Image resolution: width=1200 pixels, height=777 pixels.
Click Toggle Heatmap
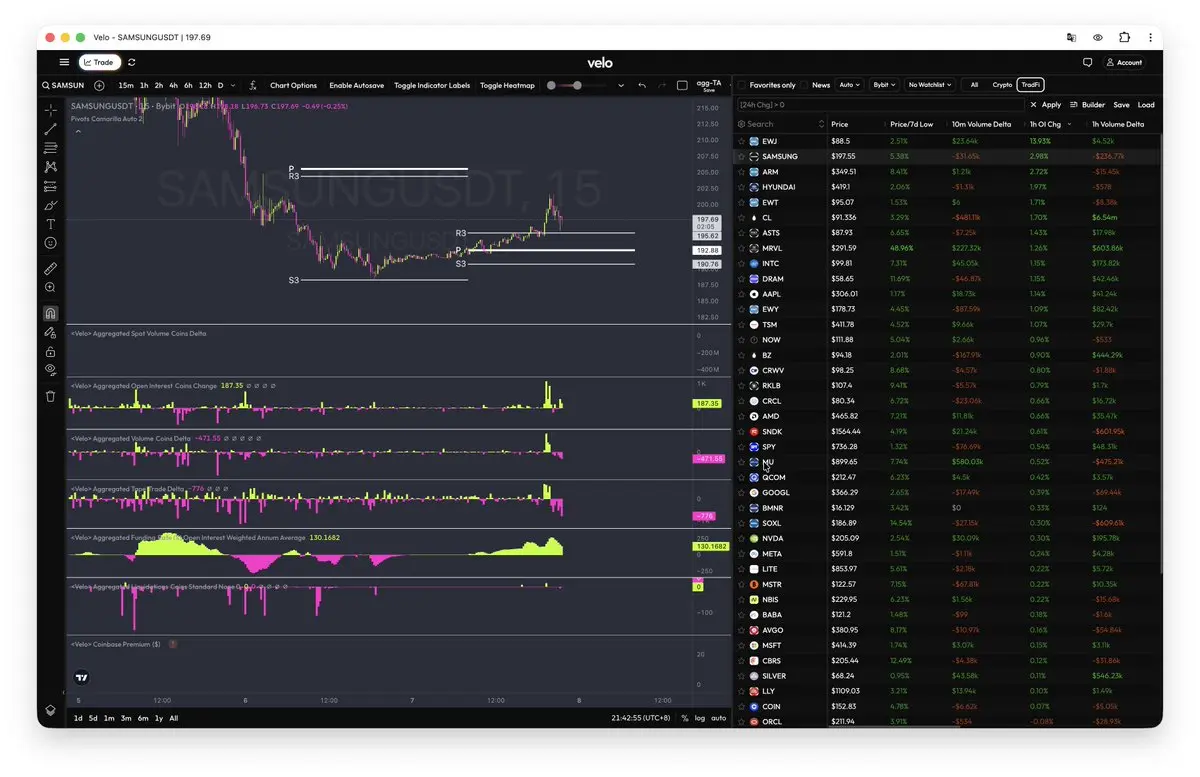(x=507, y=85)
